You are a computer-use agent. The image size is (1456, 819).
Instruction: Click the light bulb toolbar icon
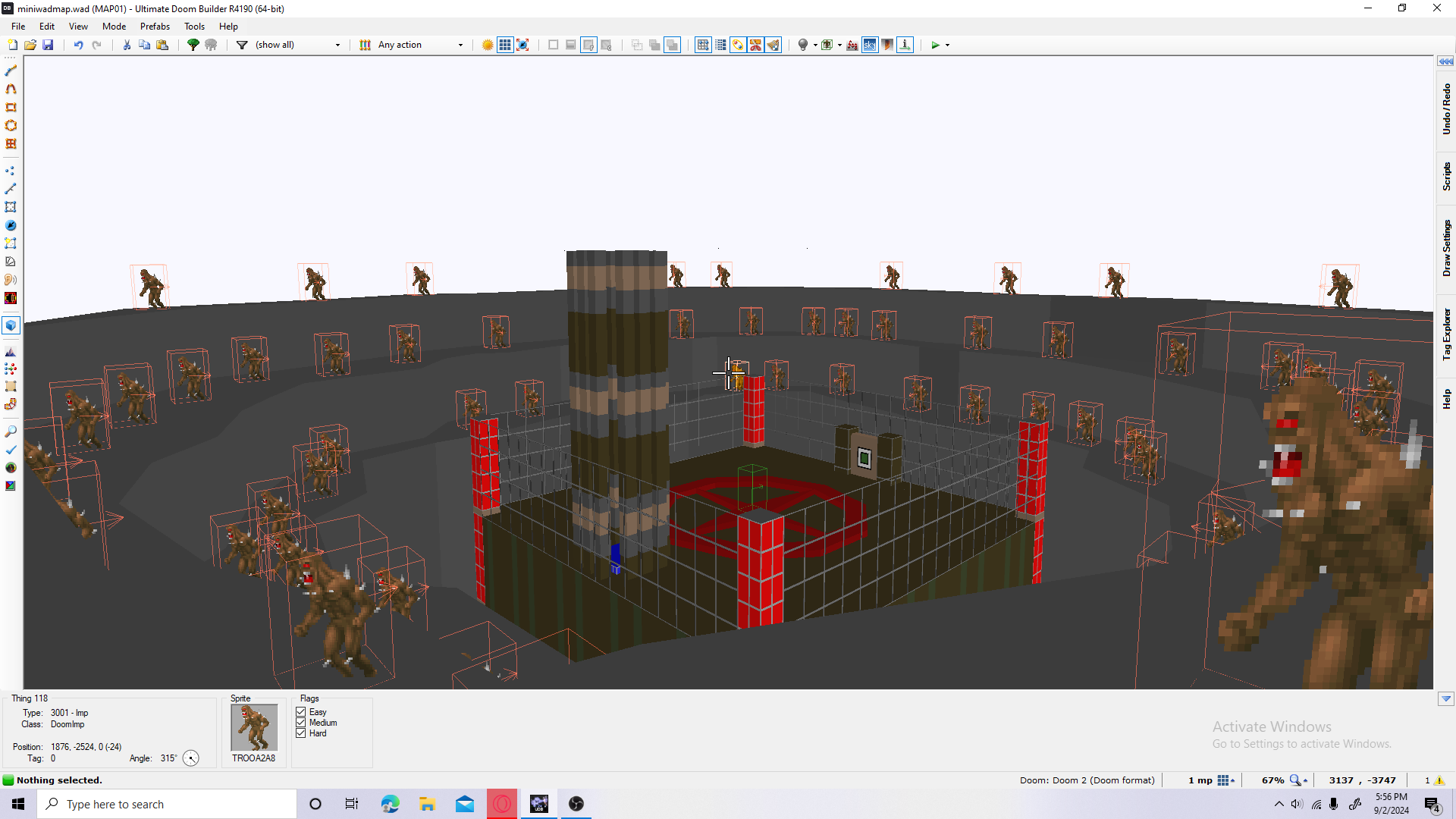pyautogui.click(x=803, y=45)
